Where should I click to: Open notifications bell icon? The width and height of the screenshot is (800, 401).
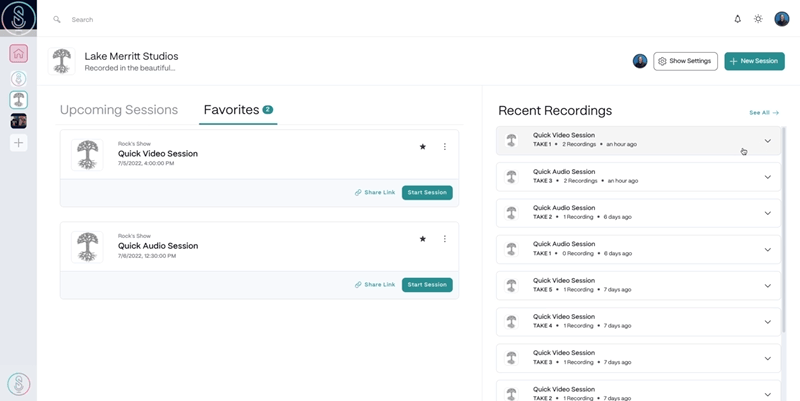738,19
